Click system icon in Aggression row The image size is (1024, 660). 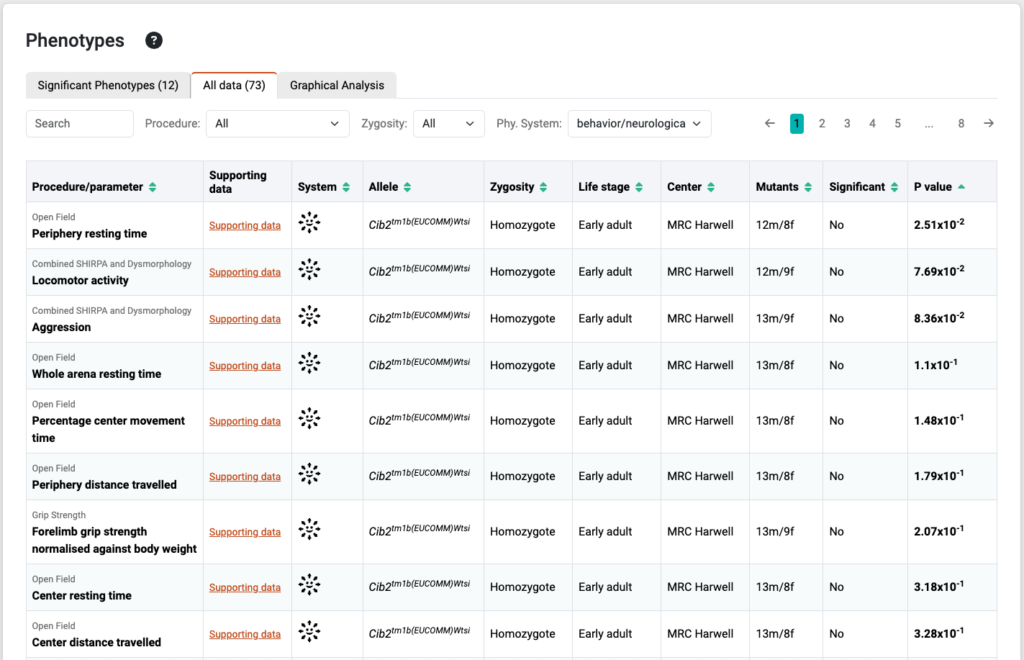click(x=309, y=317)
